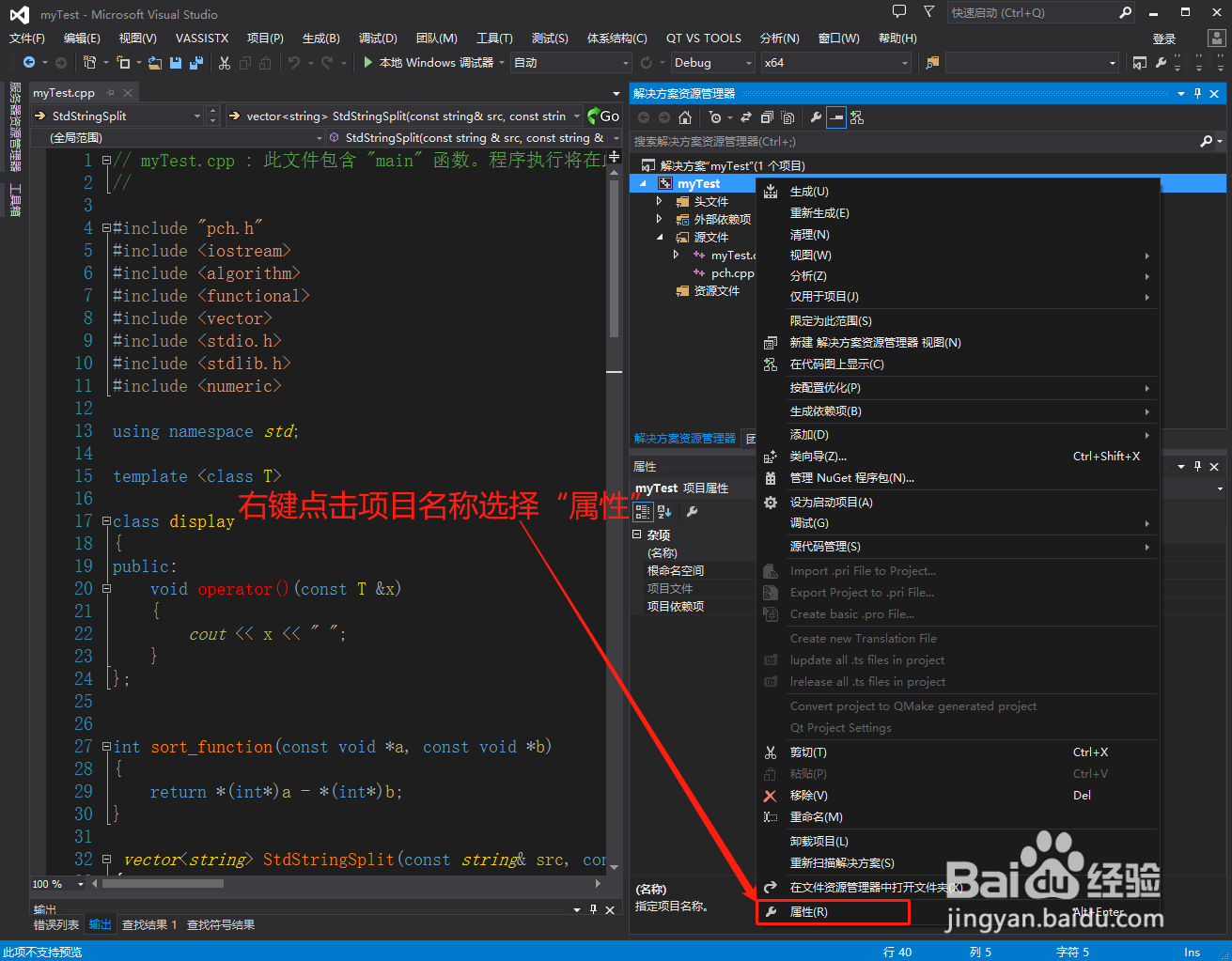Select 属性(R) in the context menu
Viewport: 1232px width, 961px height.
point(834,912)
